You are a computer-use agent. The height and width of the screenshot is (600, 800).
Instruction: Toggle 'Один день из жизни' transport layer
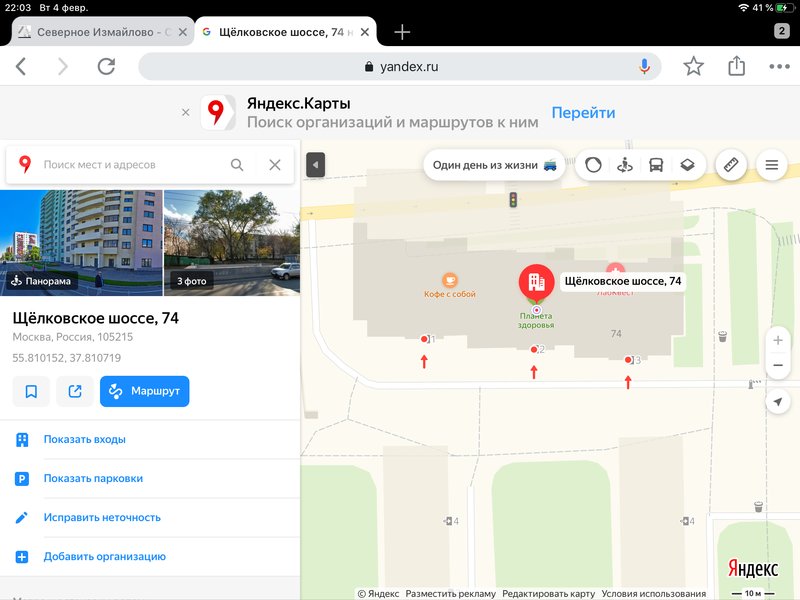coord(496,165)
